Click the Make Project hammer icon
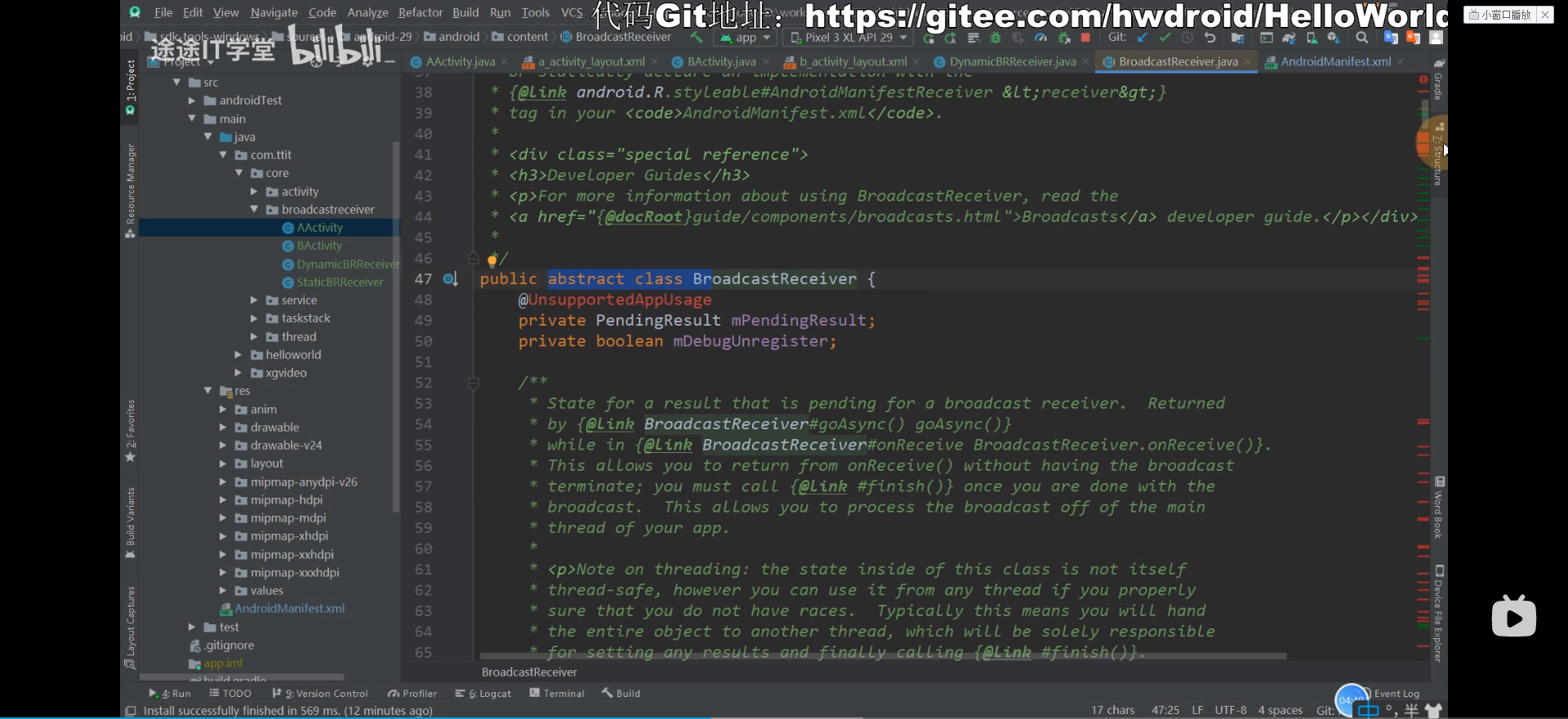 [x=696, y=38]
